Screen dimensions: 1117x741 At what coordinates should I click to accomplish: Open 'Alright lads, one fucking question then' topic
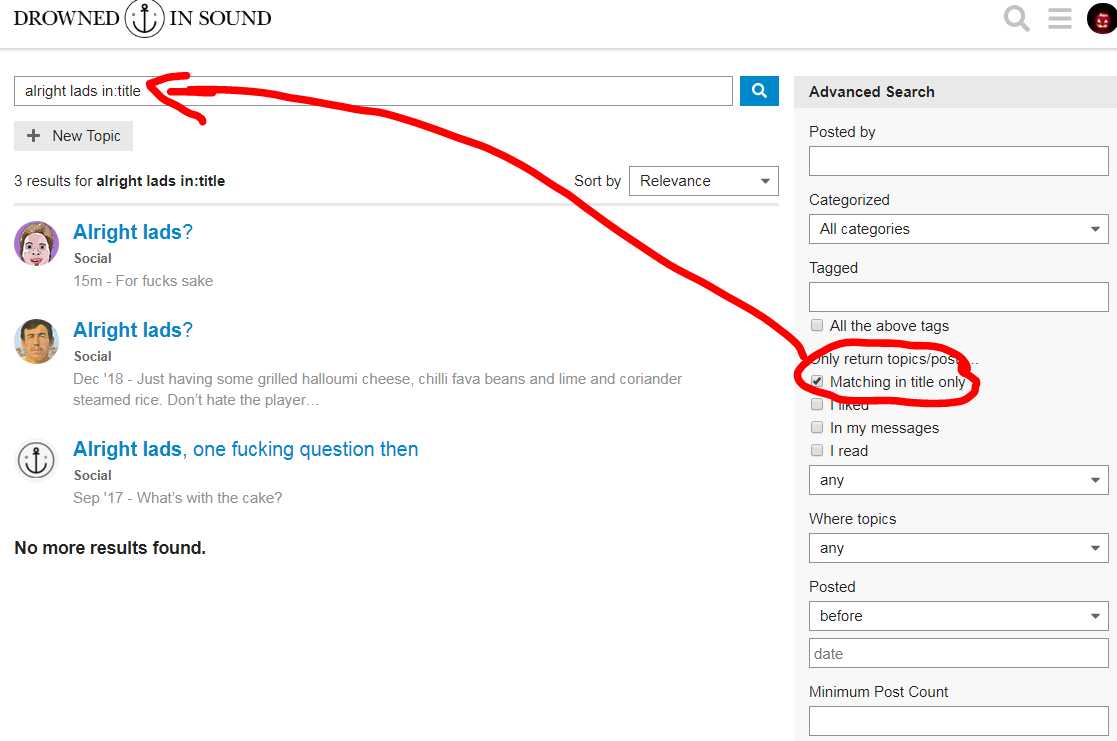tap(245, 449)
